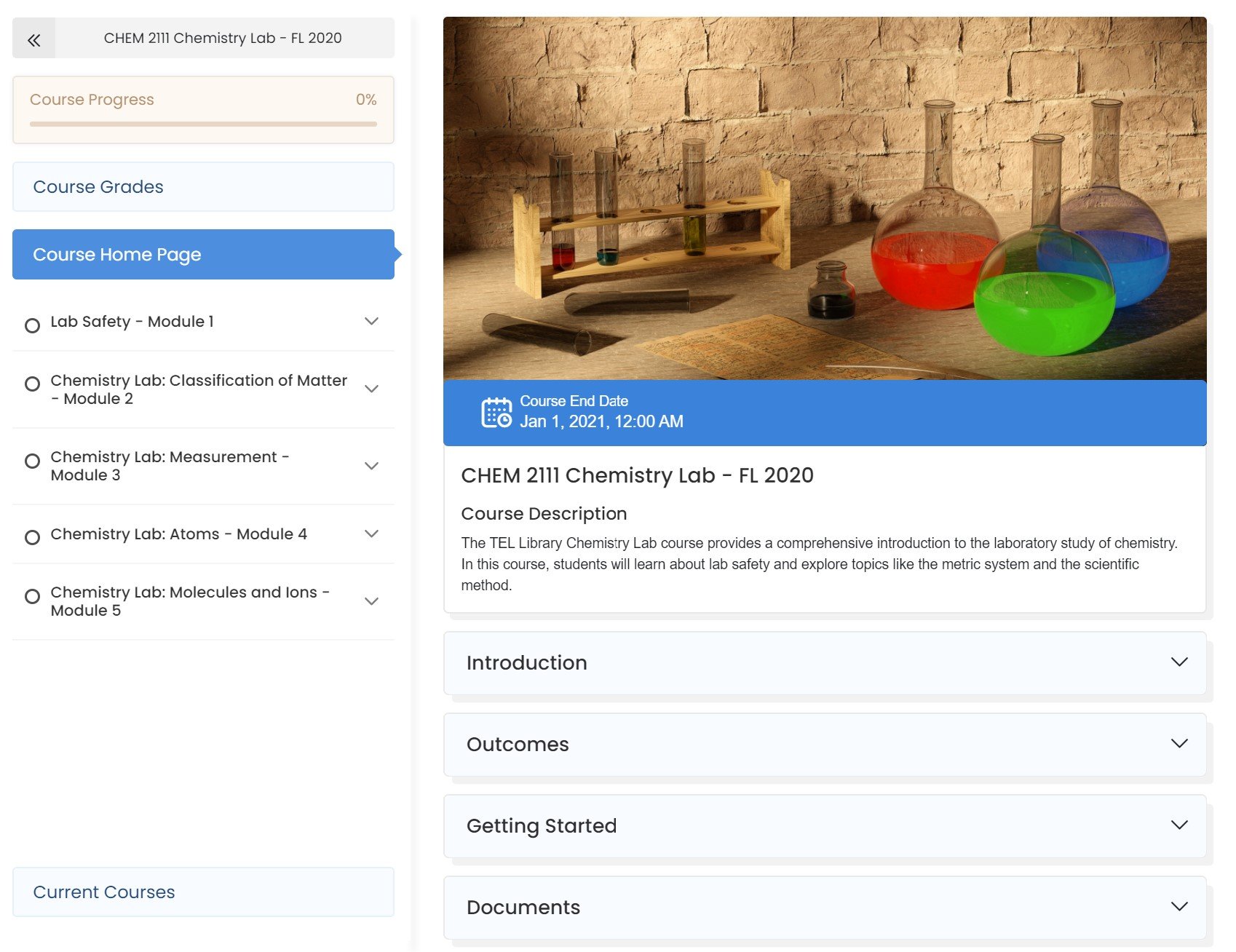Click the Getting Started heading
This screenshot has height=952, width=1236.
pos(542,826)
